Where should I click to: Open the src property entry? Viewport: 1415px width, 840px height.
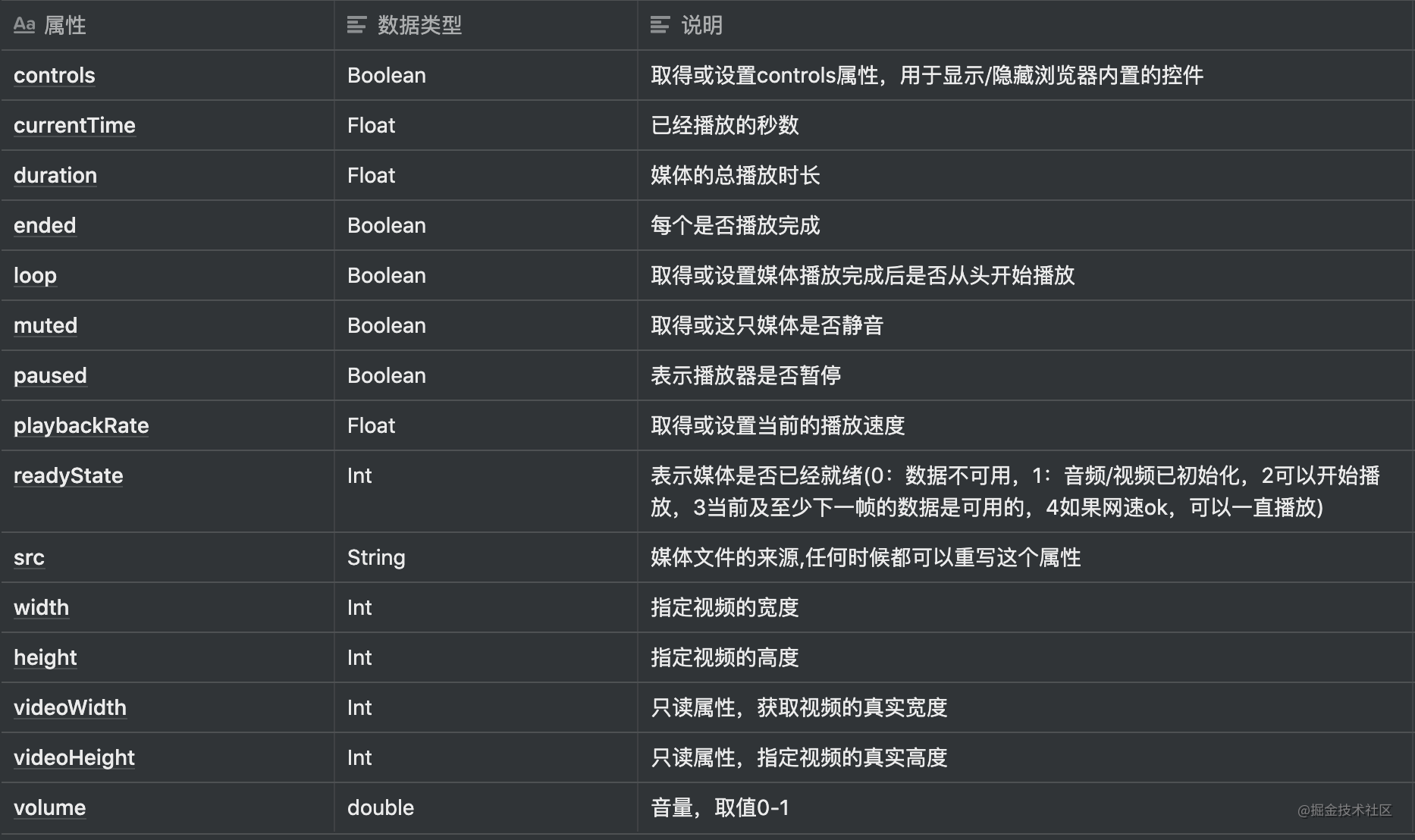coord(29,557)
